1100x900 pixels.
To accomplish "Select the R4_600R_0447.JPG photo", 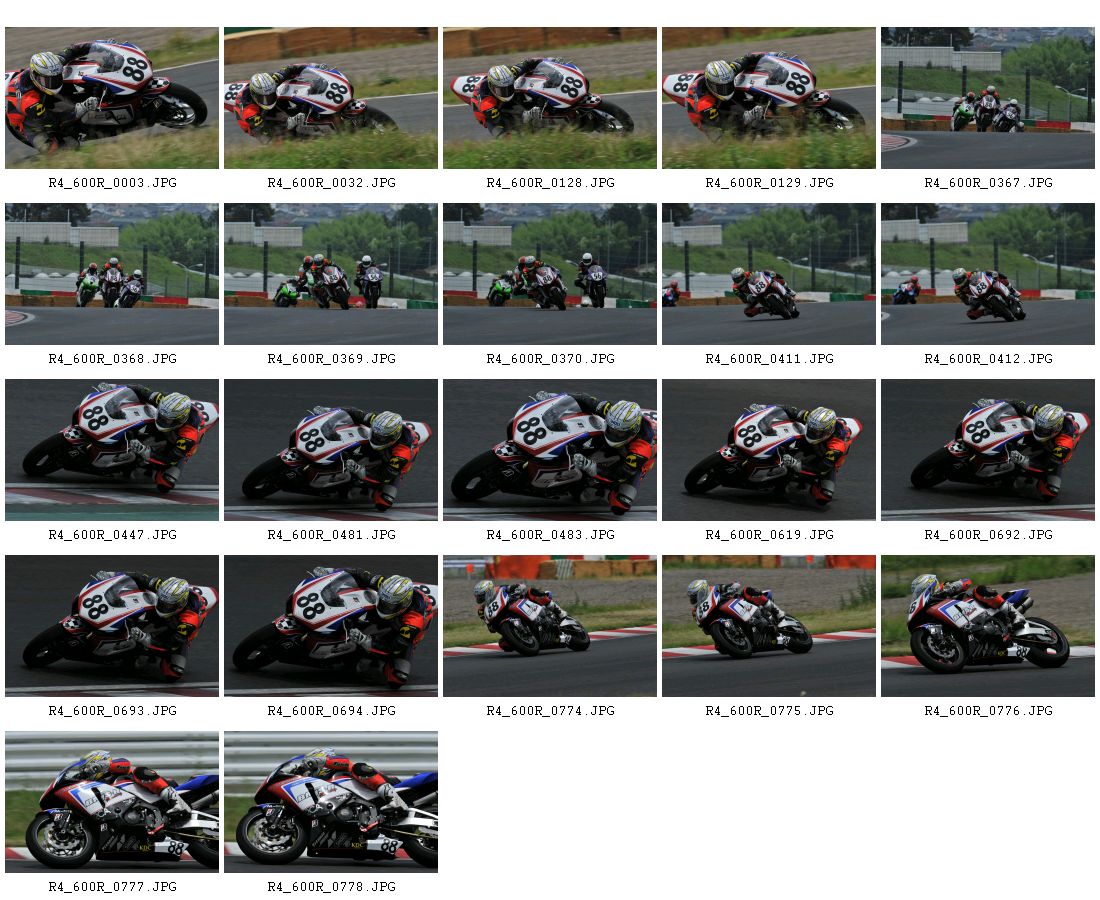I will (112, 450).
